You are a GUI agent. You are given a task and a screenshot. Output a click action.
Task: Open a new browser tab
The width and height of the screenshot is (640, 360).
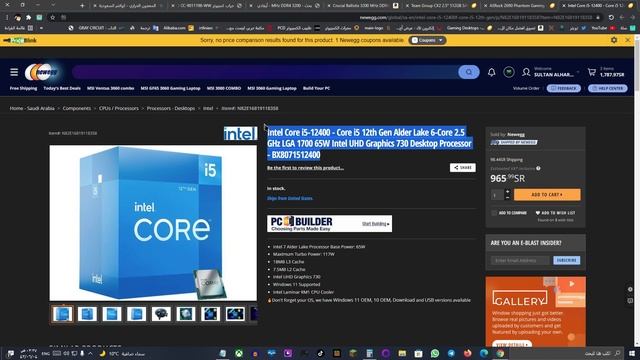click(x=82, y=6)
